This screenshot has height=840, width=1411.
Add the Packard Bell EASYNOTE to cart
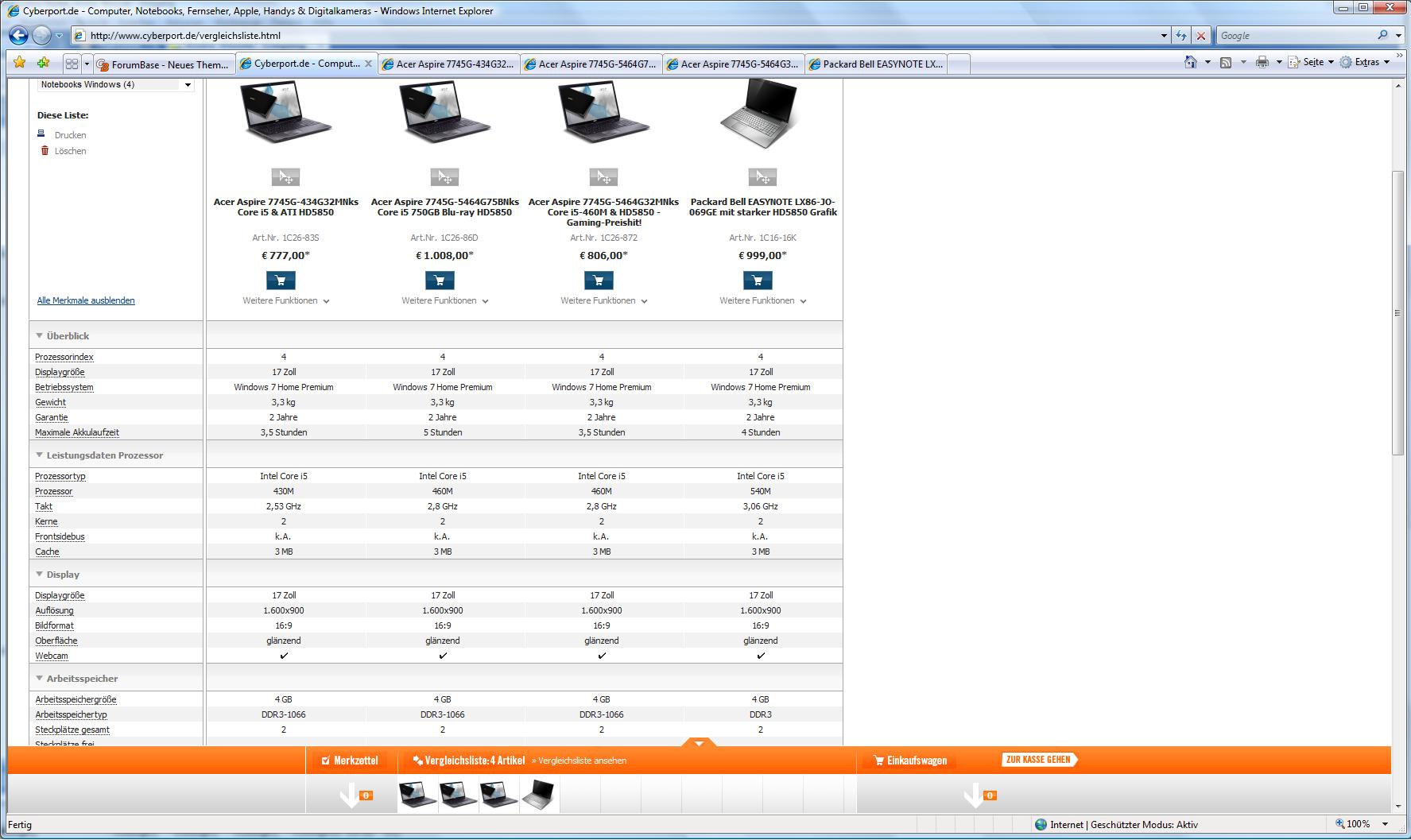pos(758,280)
